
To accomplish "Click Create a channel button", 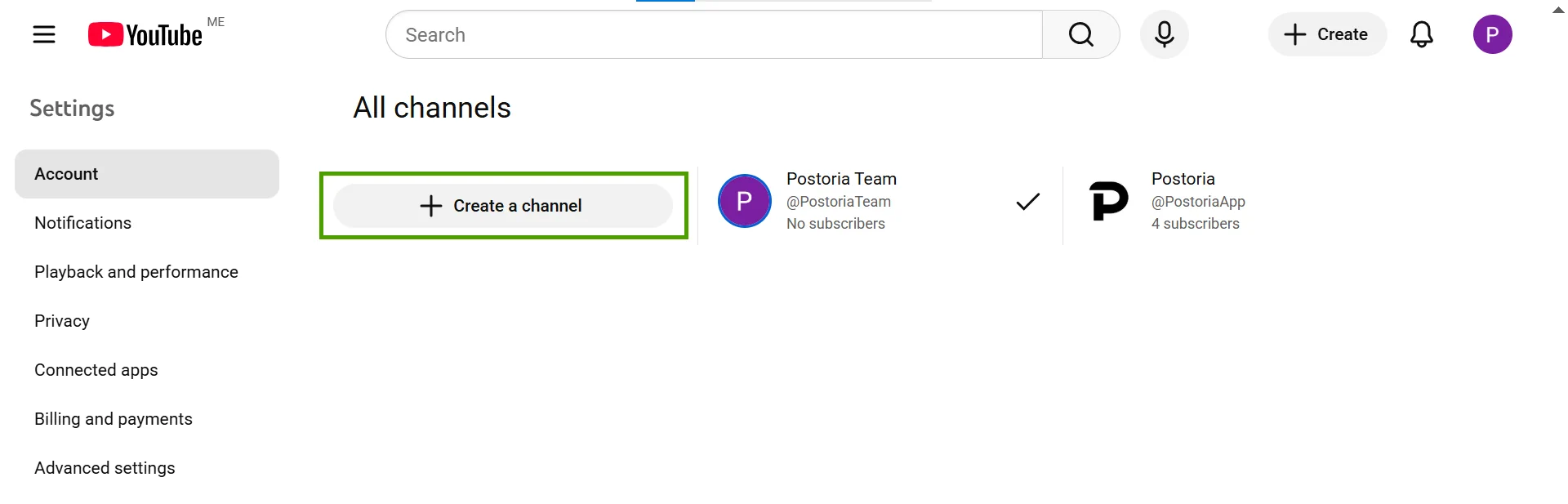I will coord(503,206).
